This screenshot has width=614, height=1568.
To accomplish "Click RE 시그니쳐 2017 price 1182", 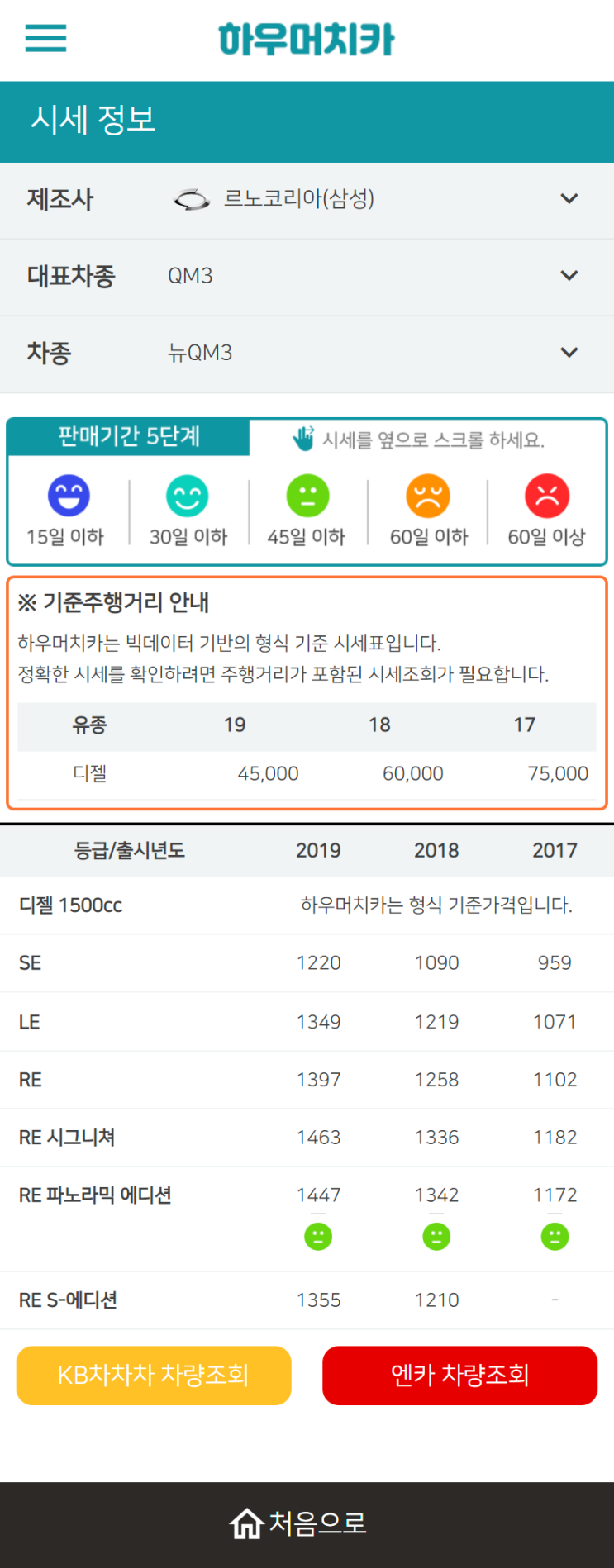I will tap(555, 1138).
